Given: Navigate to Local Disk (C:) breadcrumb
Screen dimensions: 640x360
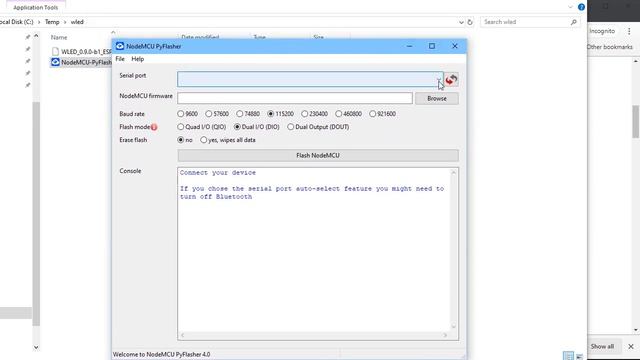Looking at the screenshot, I should [x=17, y=22].
